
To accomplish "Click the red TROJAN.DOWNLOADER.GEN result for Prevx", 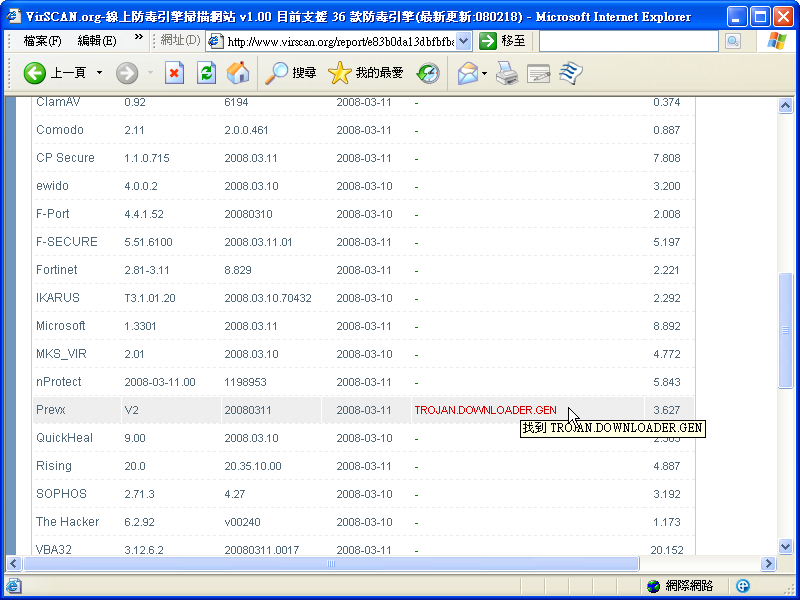I will coord(485,410).
